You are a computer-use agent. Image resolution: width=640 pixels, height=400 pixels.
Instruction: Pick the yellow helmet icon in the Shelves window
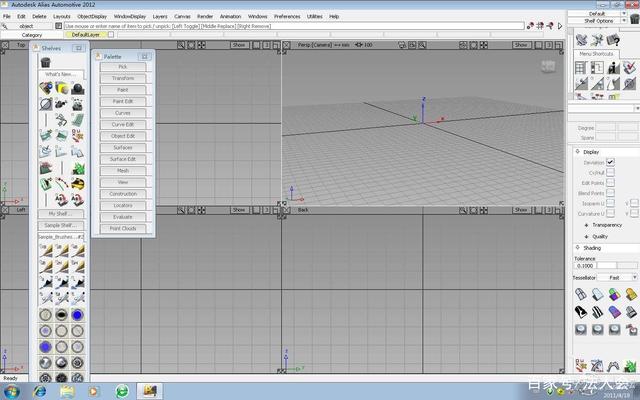coord(78,184)
